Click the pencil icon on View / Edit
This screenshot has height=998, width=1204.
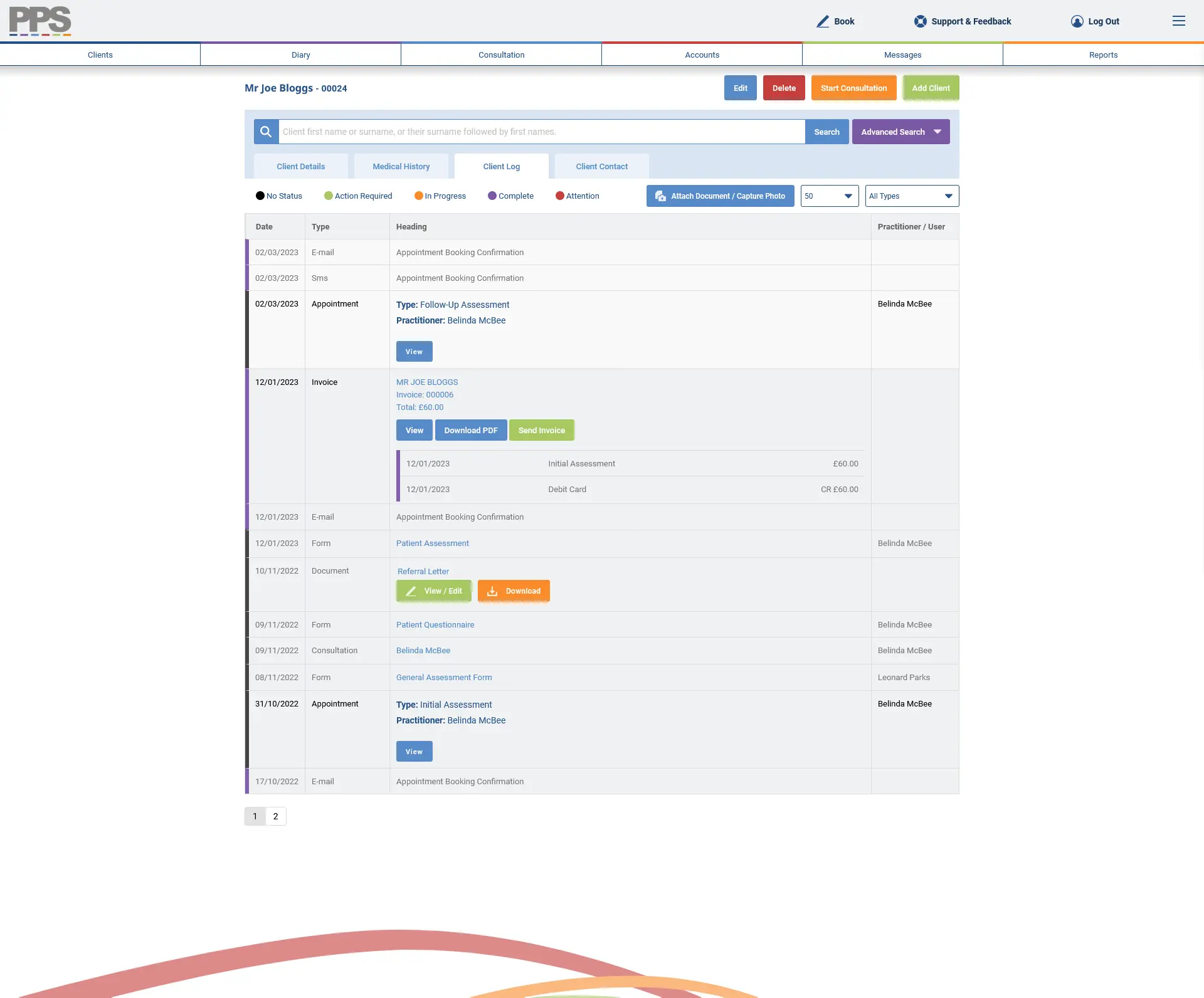(x=412, y=591)
